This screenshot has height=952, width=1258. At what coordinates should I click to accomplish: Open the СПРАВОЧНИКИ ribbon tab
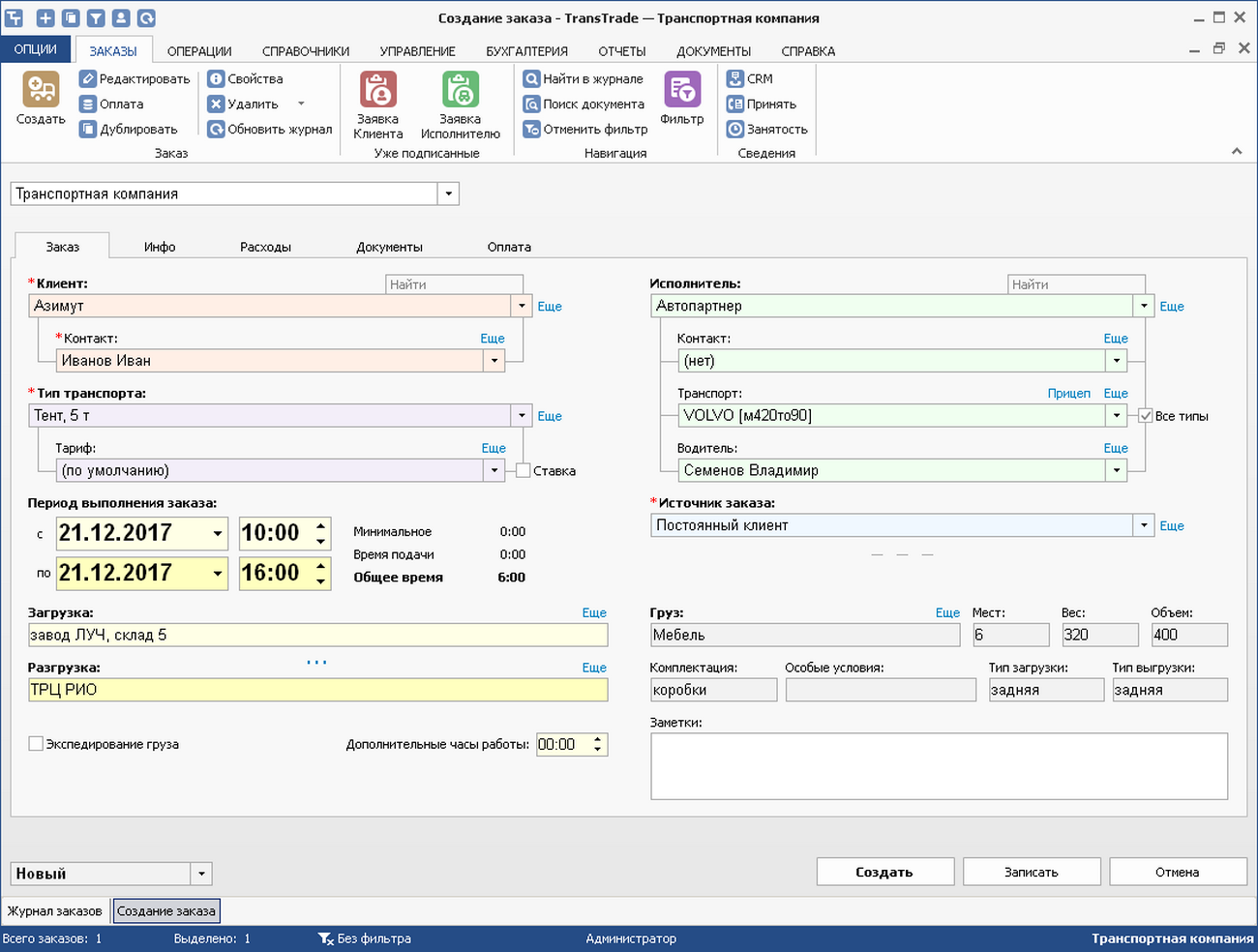click(306, 51)
